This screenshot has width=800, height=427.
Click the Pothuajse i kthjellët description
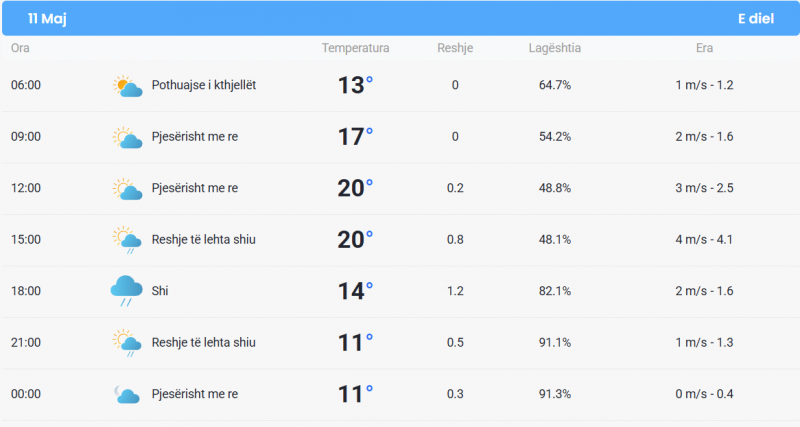204,85
